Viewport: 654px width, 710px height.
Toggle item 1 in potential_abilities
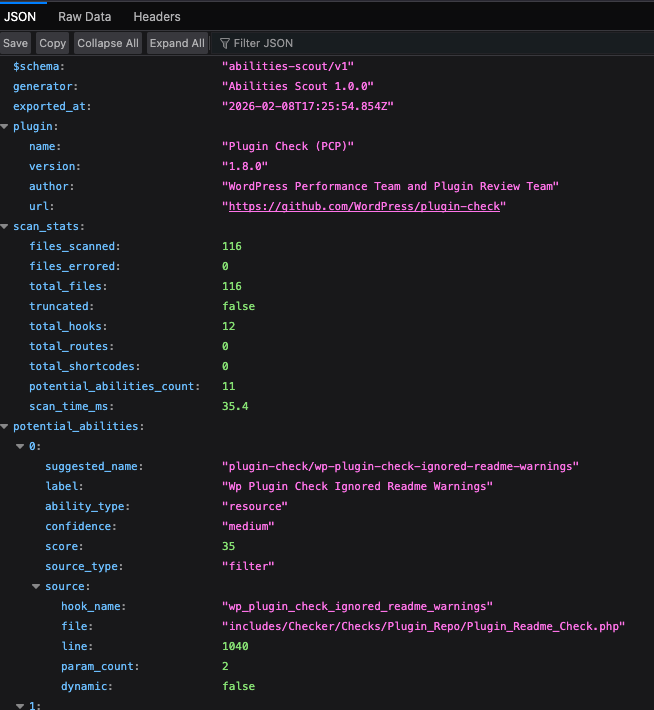point(20,705)
